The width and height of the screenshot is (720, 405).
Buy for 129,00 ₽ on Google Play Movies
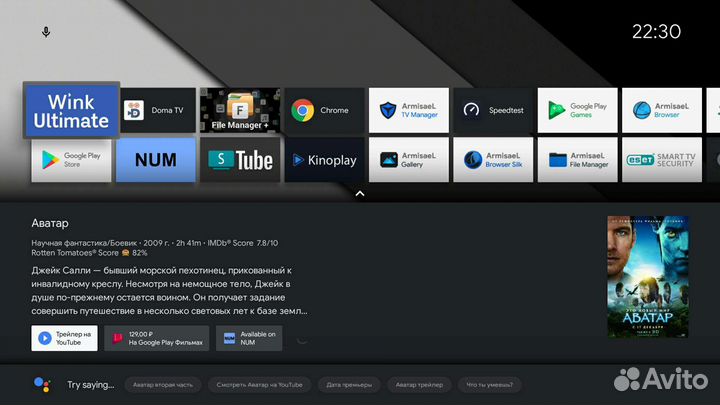(x=157, y=338)
